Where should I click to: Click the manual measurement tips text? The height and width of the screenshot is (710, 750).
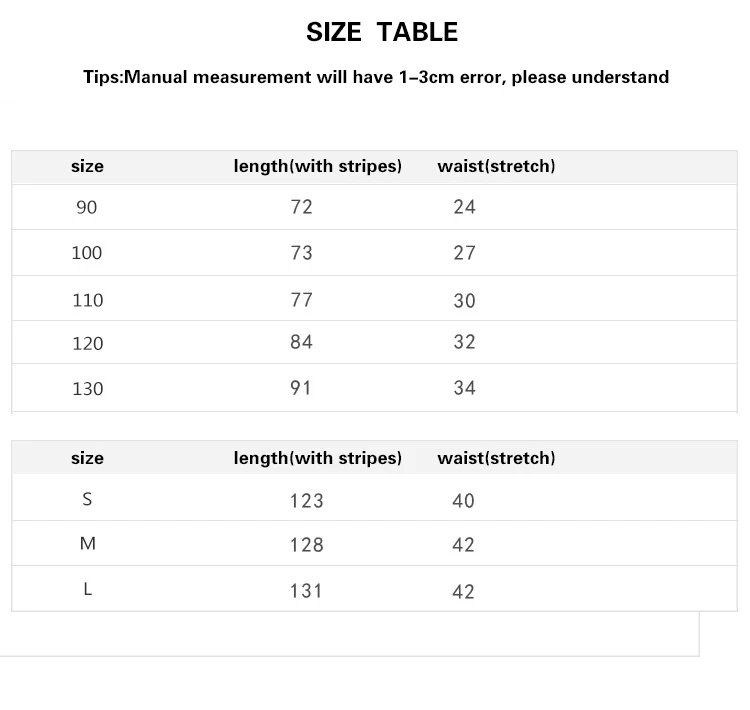(x=376, y=77)
